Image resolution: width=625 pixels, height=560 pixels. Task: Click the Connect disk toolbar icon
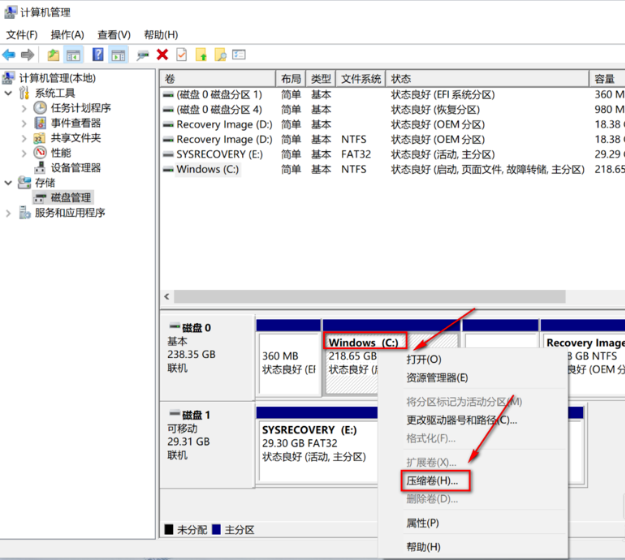click(142, 55)
